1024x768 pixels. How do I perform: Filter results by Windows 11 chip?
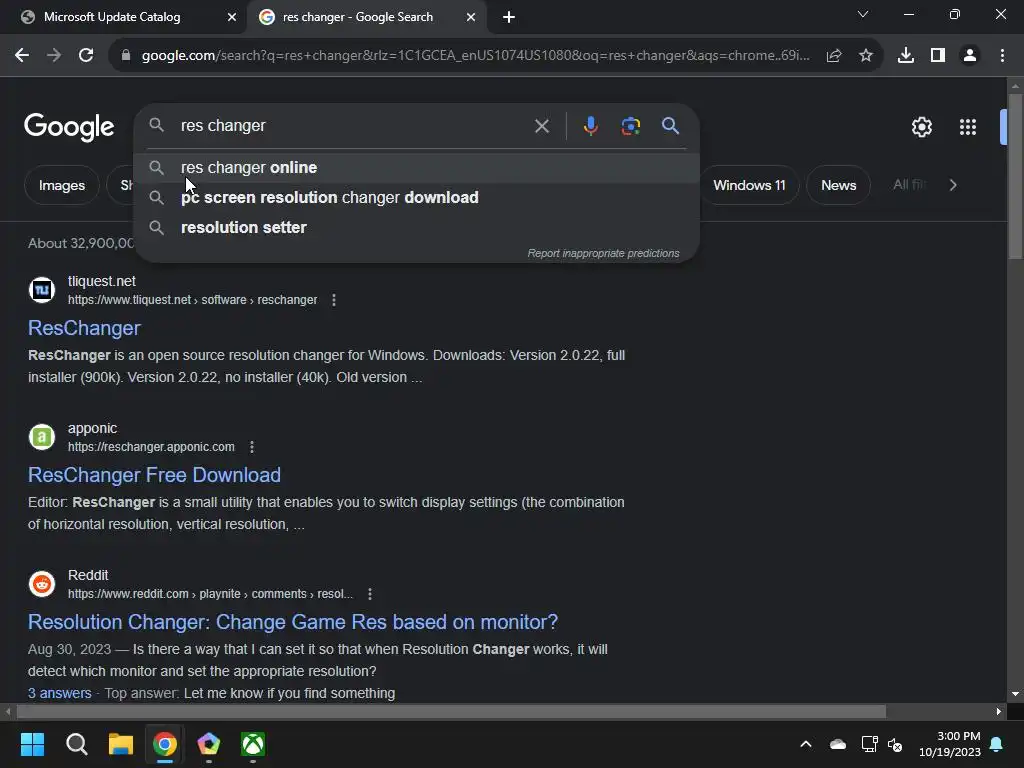(749, 185)
